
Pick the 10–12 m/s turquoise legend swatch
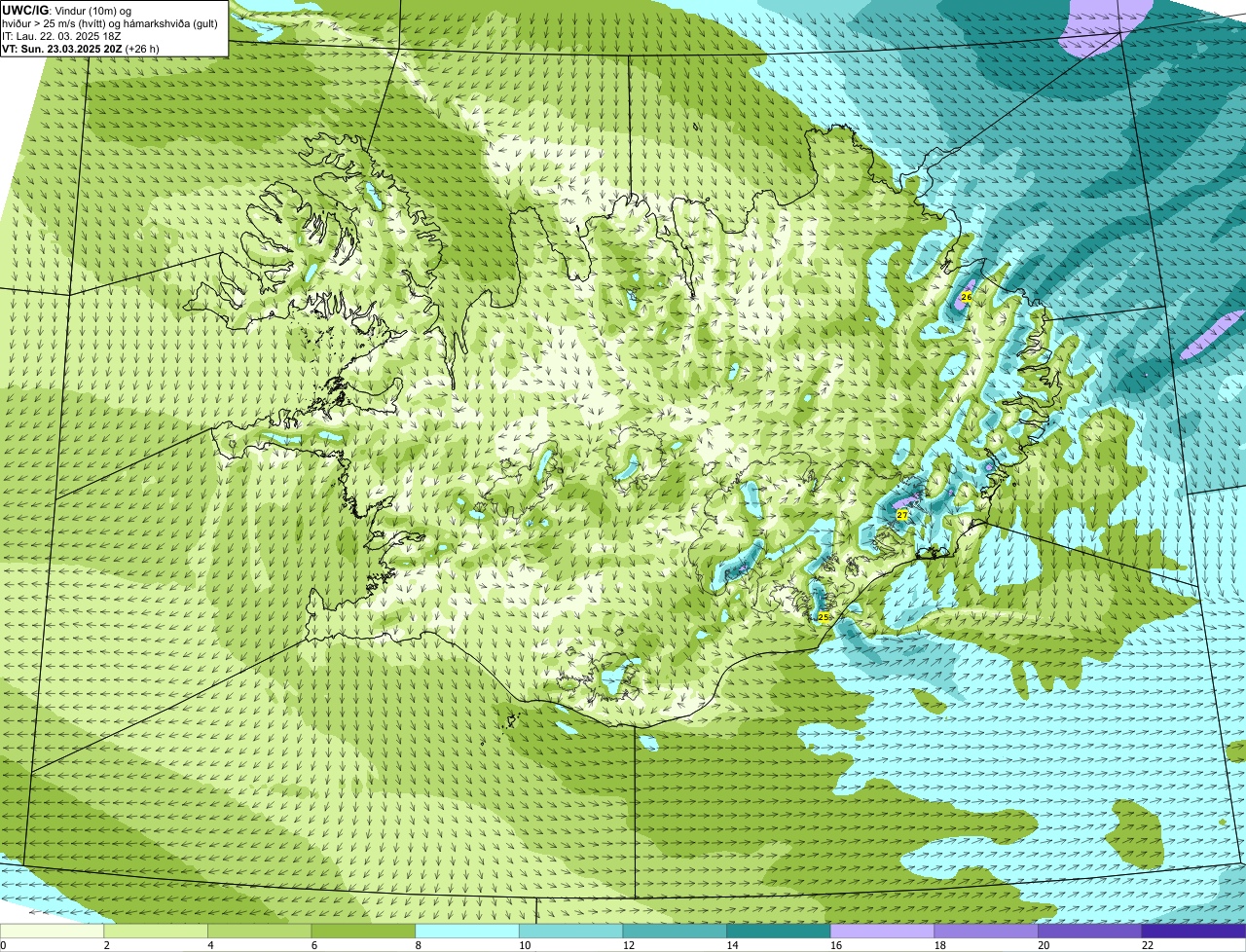coord(570,931)
